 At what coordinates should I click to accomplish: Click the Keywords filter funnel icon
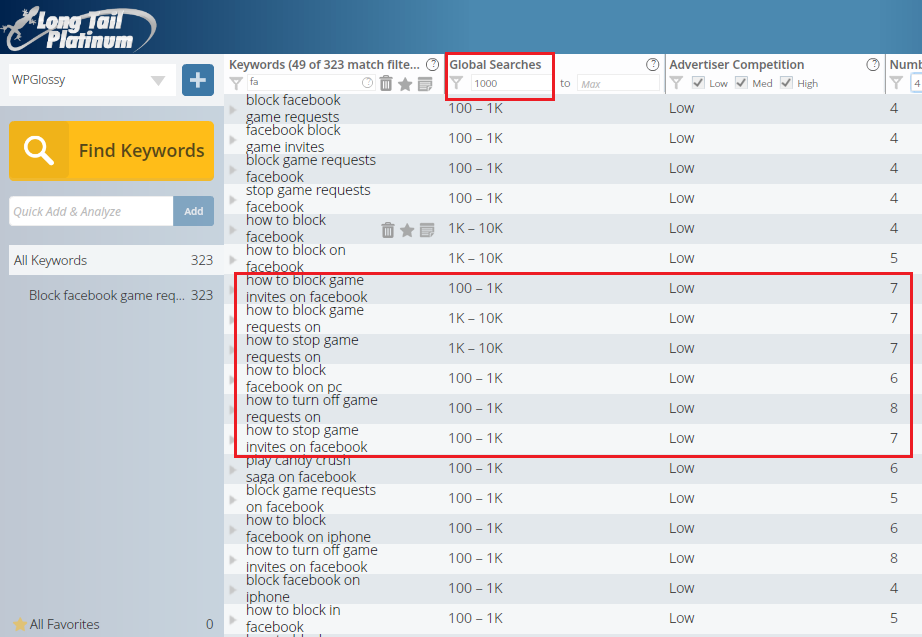[236, 84]
